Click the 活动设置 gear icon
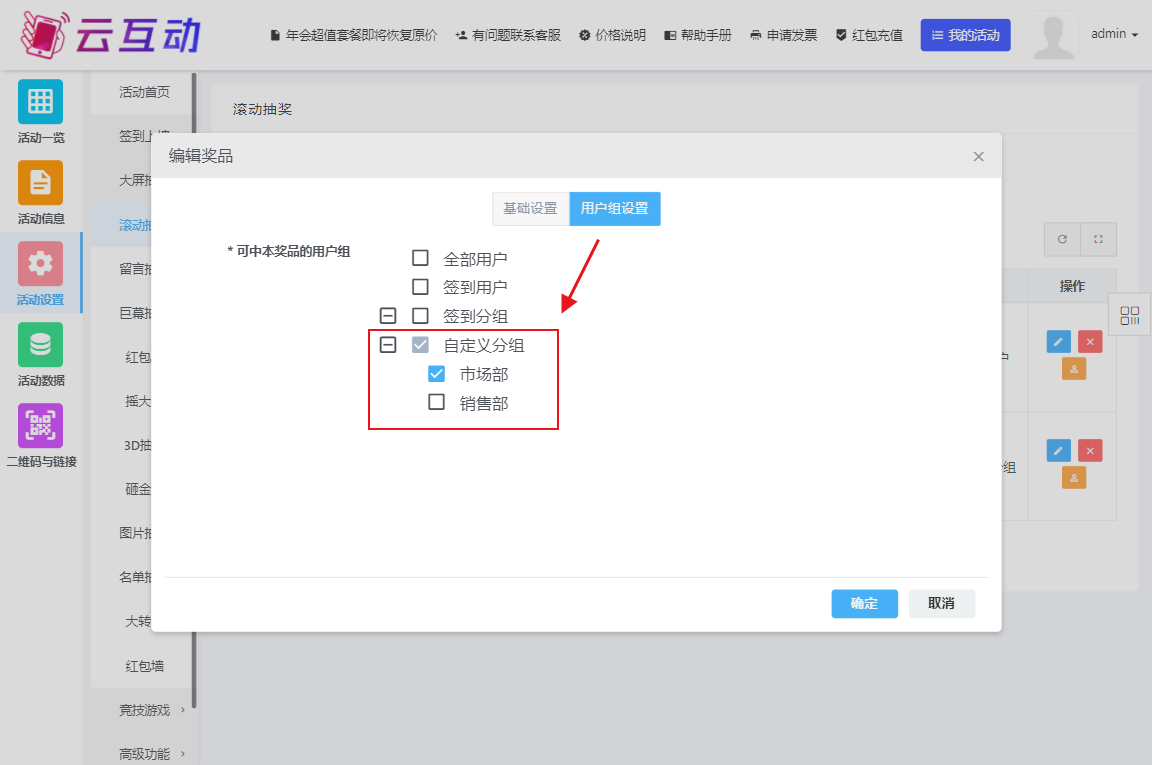This screenshot has width=1152, height=765. (x=40, y=263)
